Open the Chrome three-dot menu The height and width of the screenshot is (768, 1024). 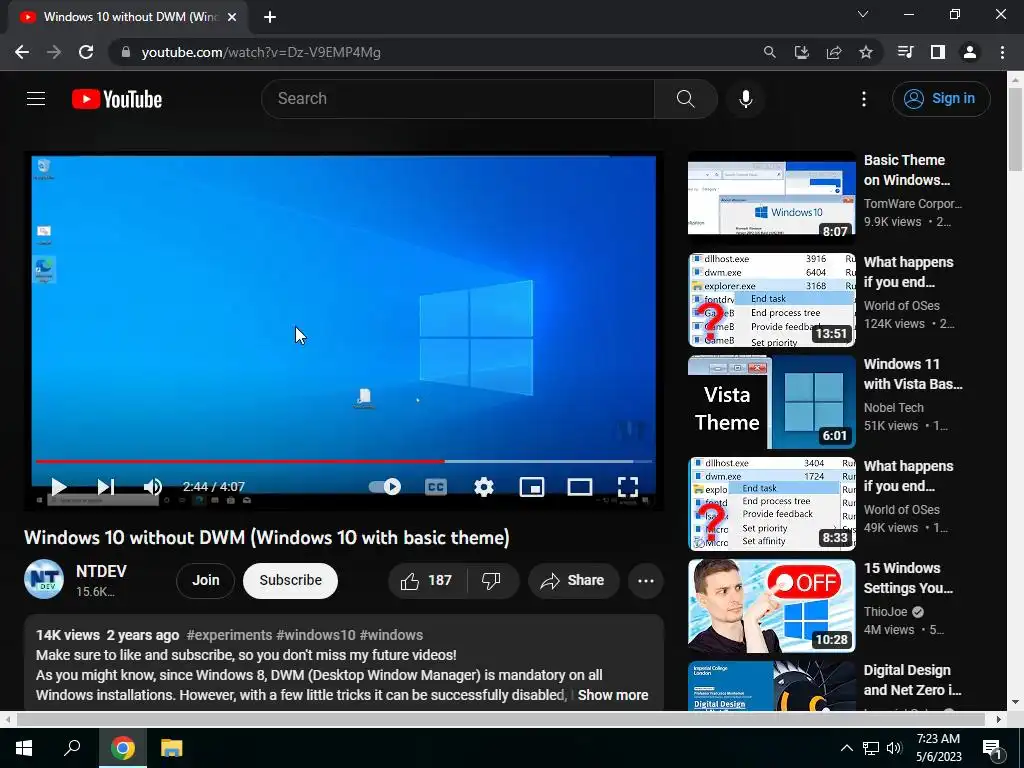(x=1002, y=52)
